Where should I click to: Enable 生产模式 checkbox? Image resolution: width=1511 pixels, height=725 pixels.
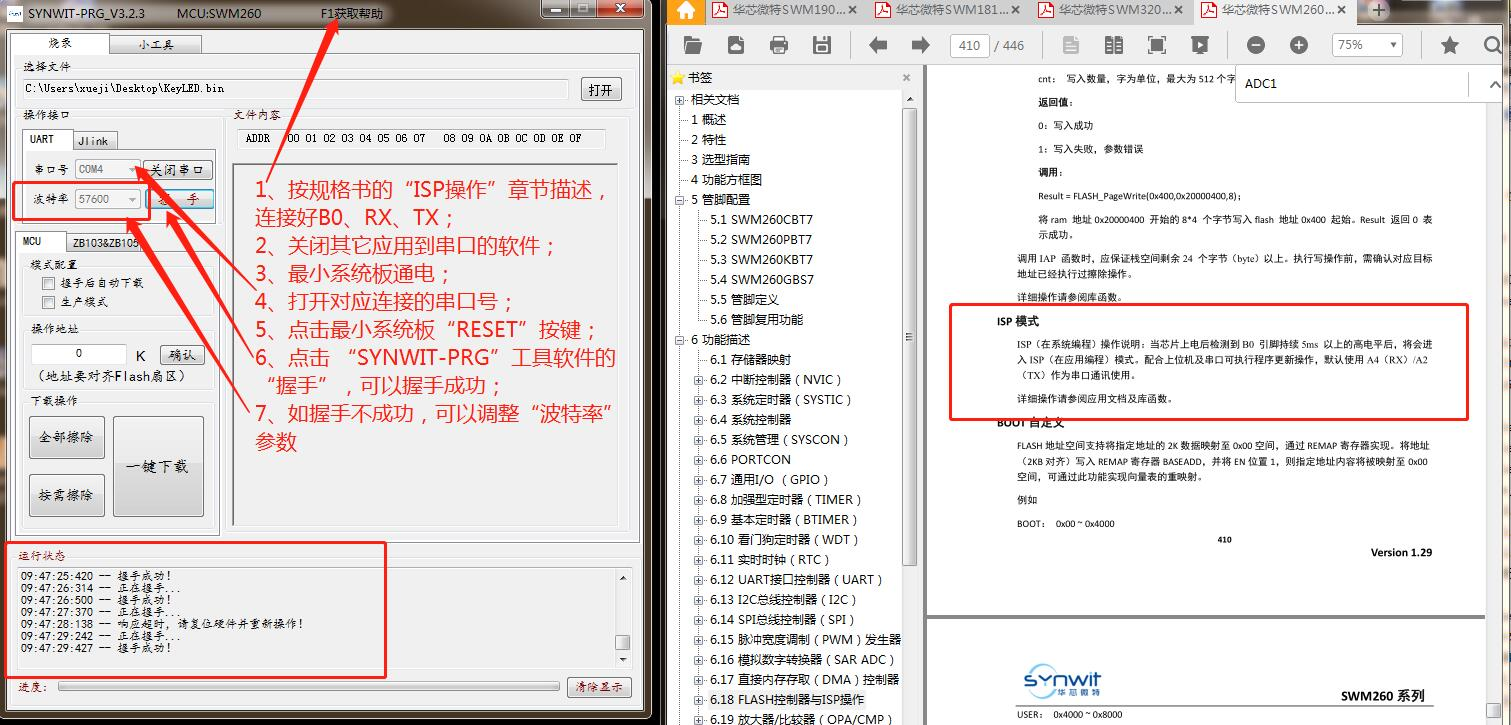tap(48, 302)
